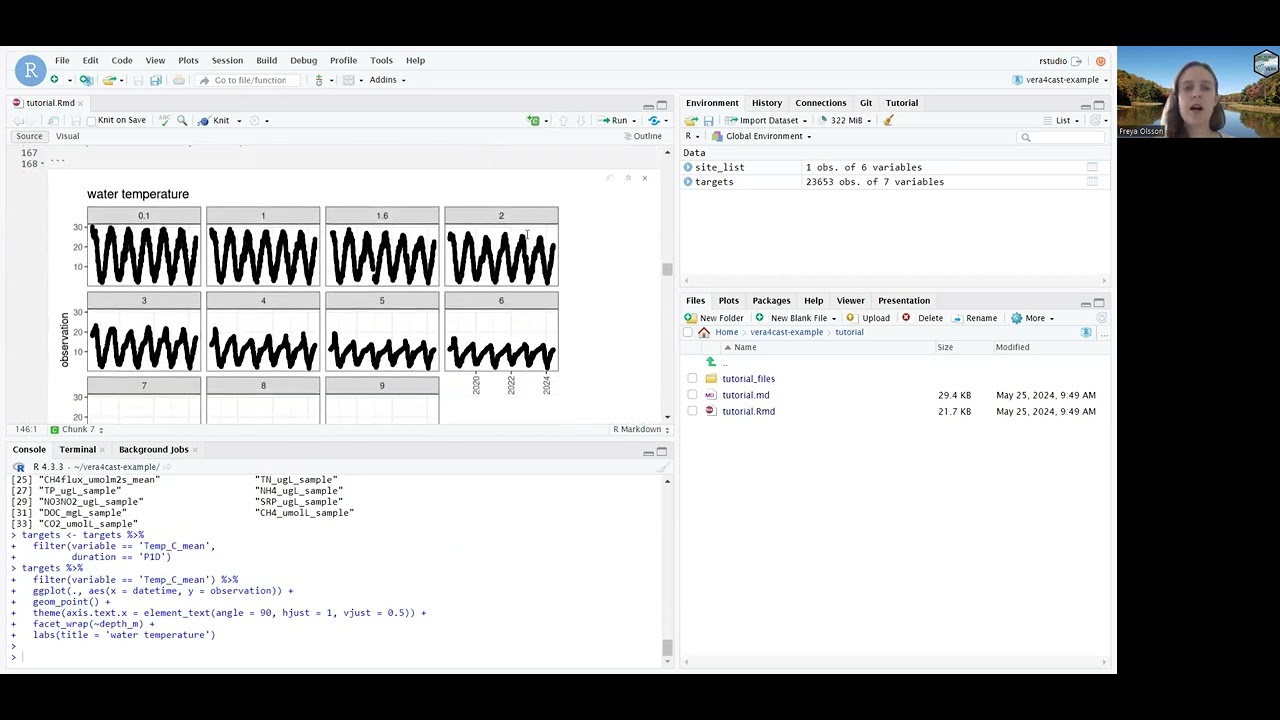Click the Show in new window icon
Viewport: 1280px width, 720px height.
tap(53, 120)
